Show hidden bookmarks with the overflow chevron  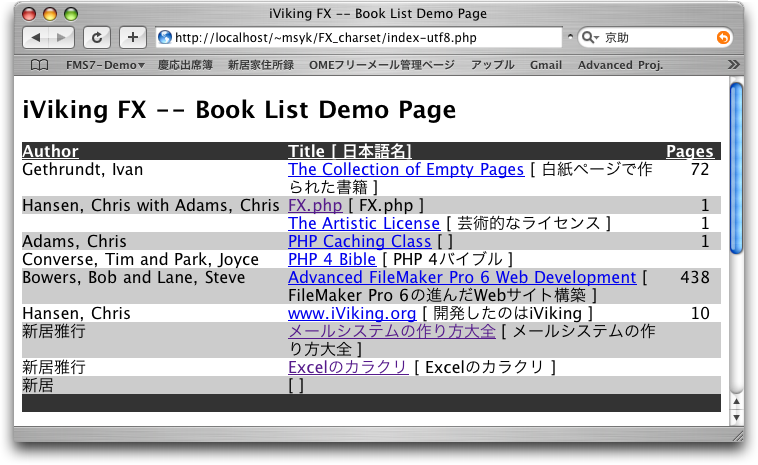(733, 65)
